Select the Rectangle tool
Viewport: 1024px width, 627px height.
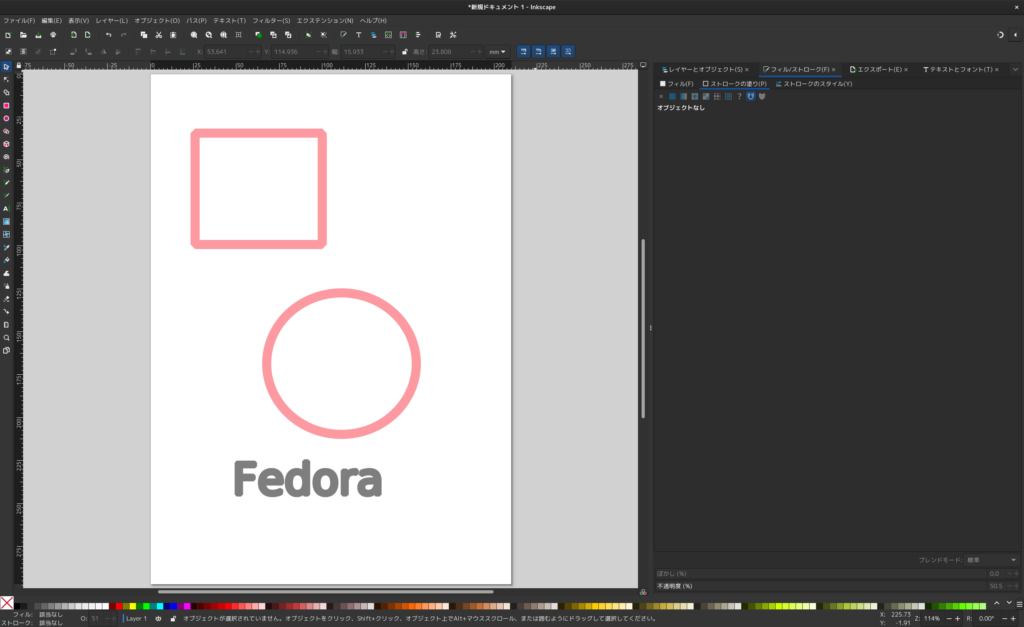(7, 106)
